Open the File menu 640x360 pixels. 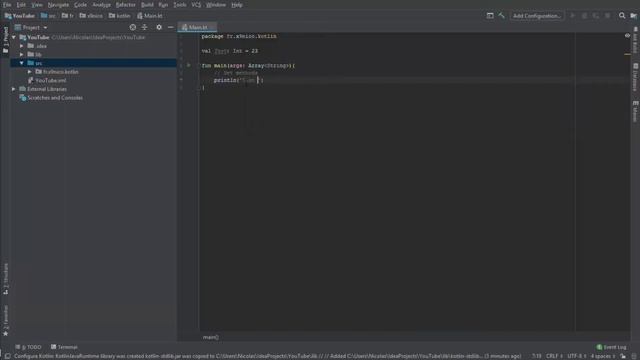pyautogui.click(x=7, y=5)
